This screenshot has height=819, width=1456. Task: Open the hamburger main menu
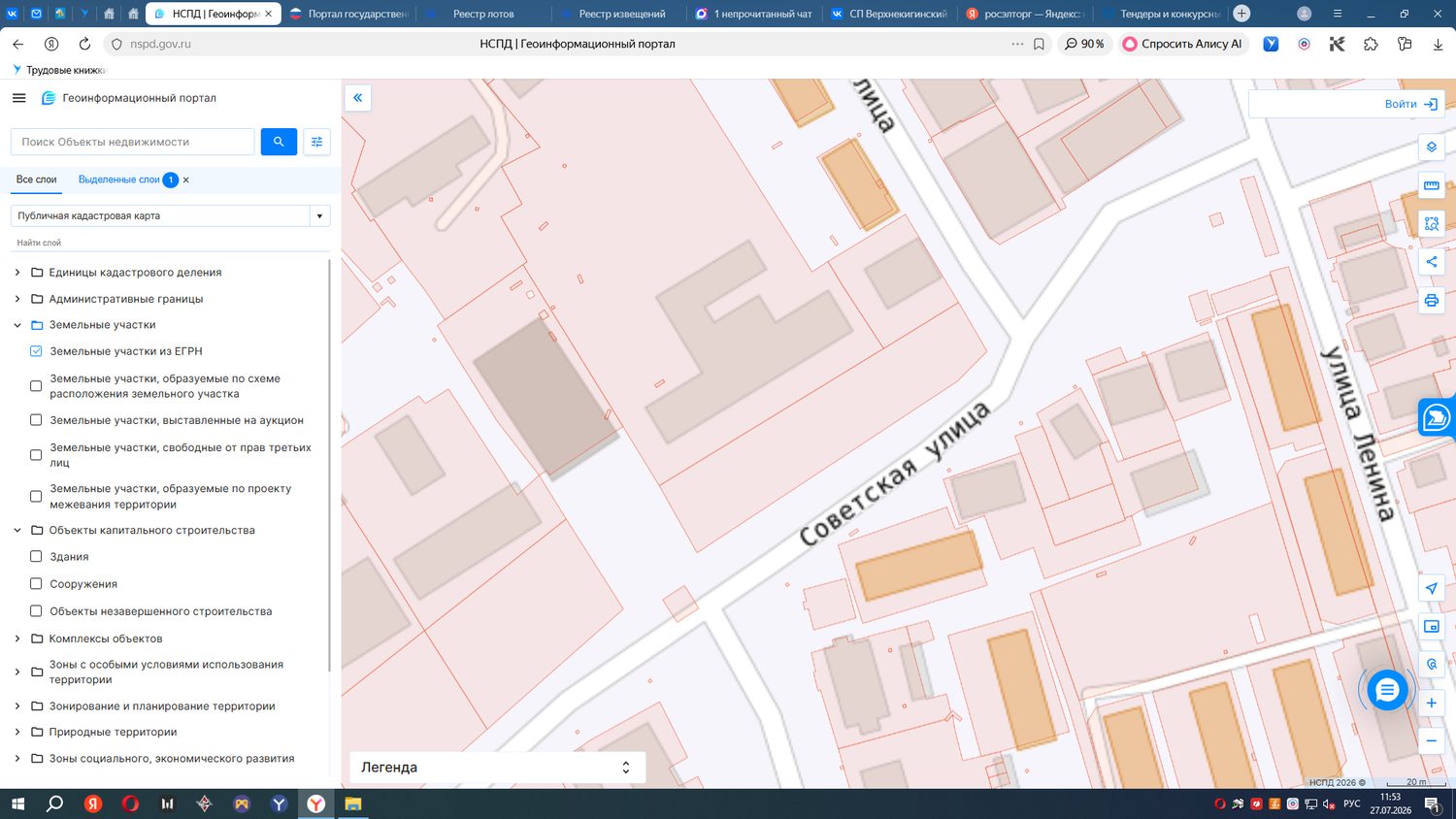[18, 98]
